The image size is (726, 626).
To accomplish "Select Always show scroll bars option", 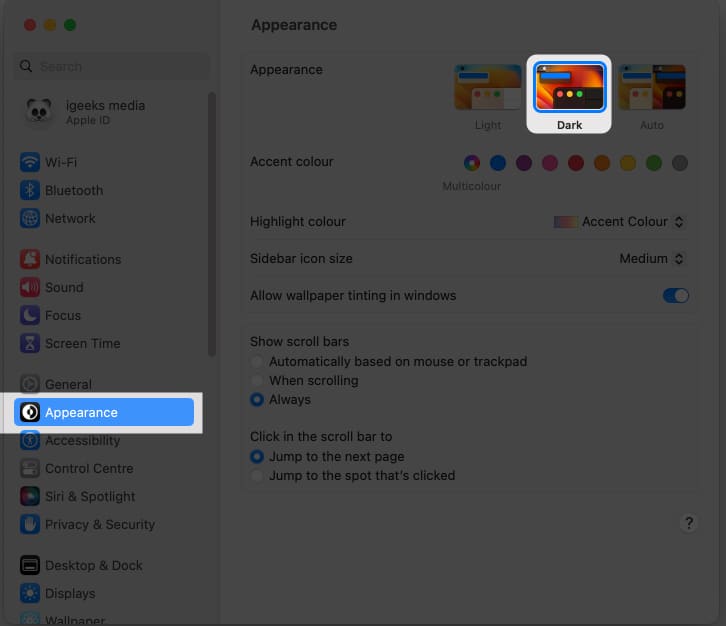I will click(257, 400).
